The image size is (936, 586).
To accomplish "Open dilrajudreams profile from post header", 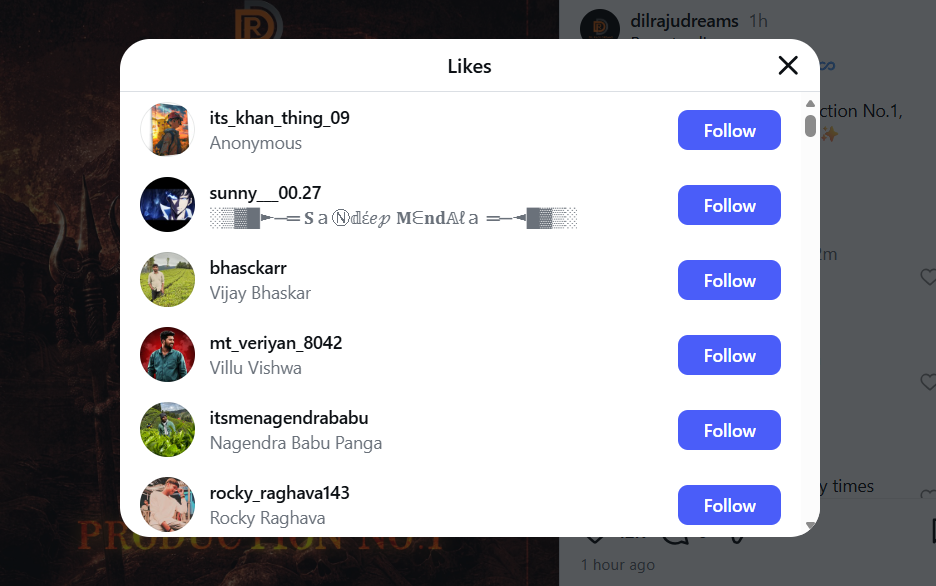I will pos(685,21).
